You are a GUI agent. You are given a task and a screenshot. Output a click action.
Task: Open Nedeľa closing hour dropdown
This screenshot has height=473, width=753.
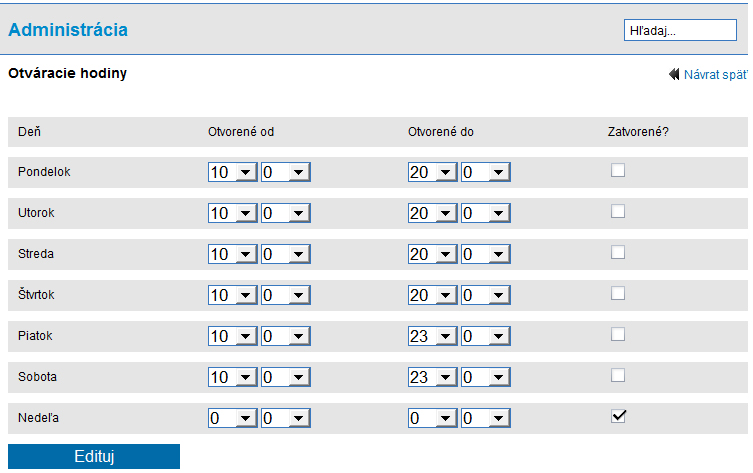point(433,418)
